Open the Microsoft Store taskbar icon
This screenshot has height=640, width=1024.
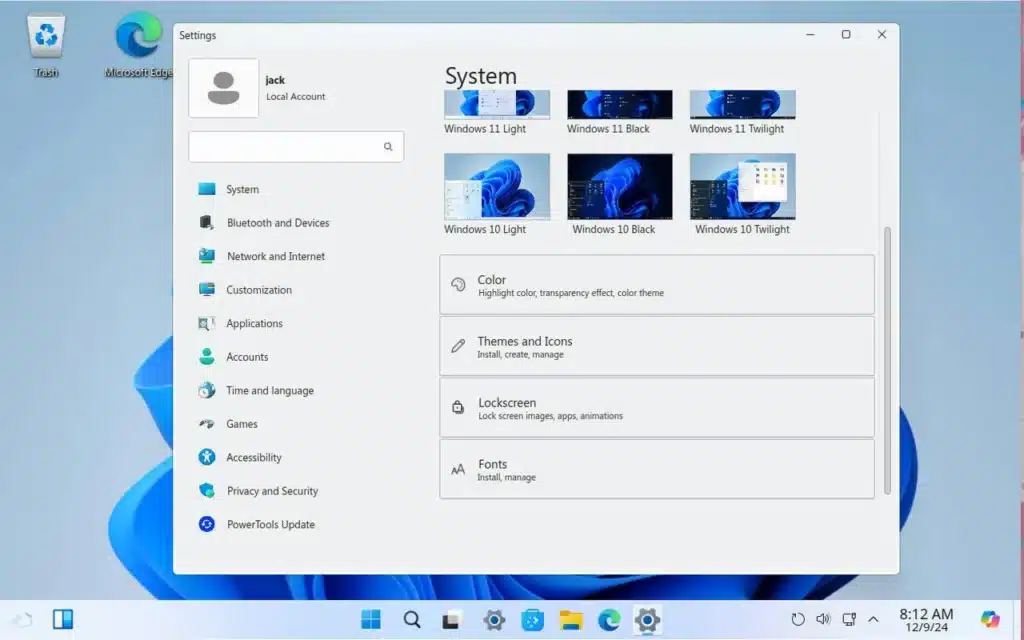(x=532, y=620)
